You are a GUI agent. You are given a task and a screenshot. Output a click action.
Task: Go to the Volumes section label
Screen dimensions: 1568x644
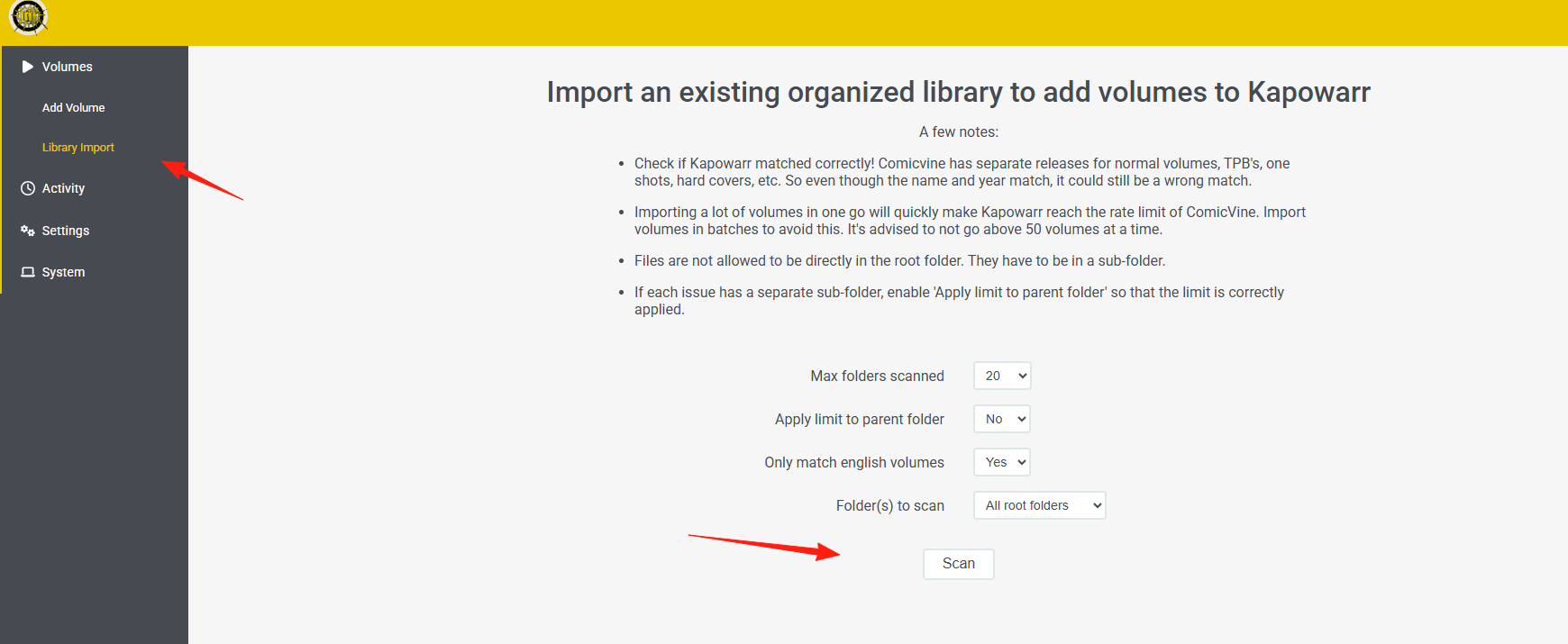click(x=68, y=67)
